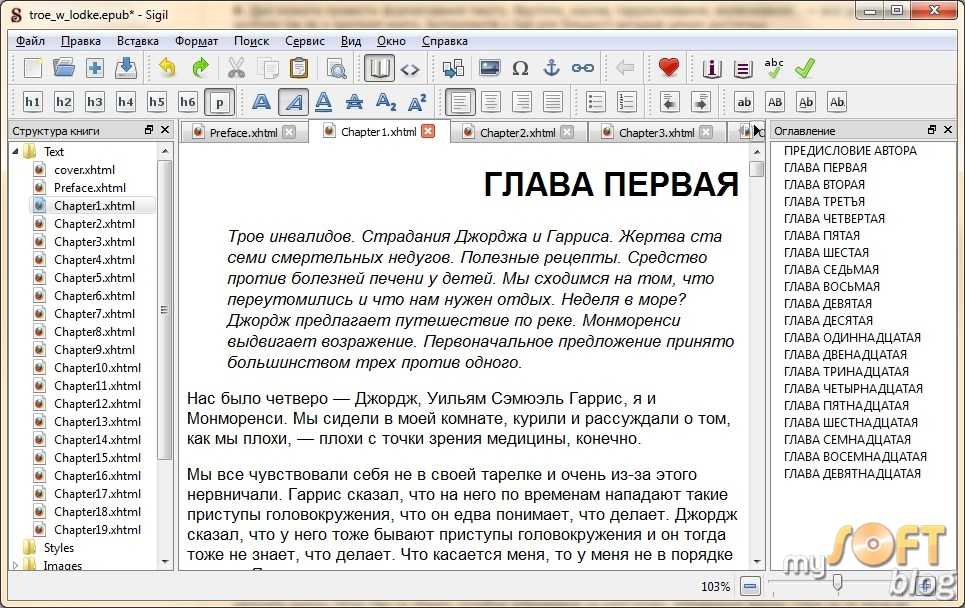Switch to the Preface.xhtml tab

tap(244, 132)
